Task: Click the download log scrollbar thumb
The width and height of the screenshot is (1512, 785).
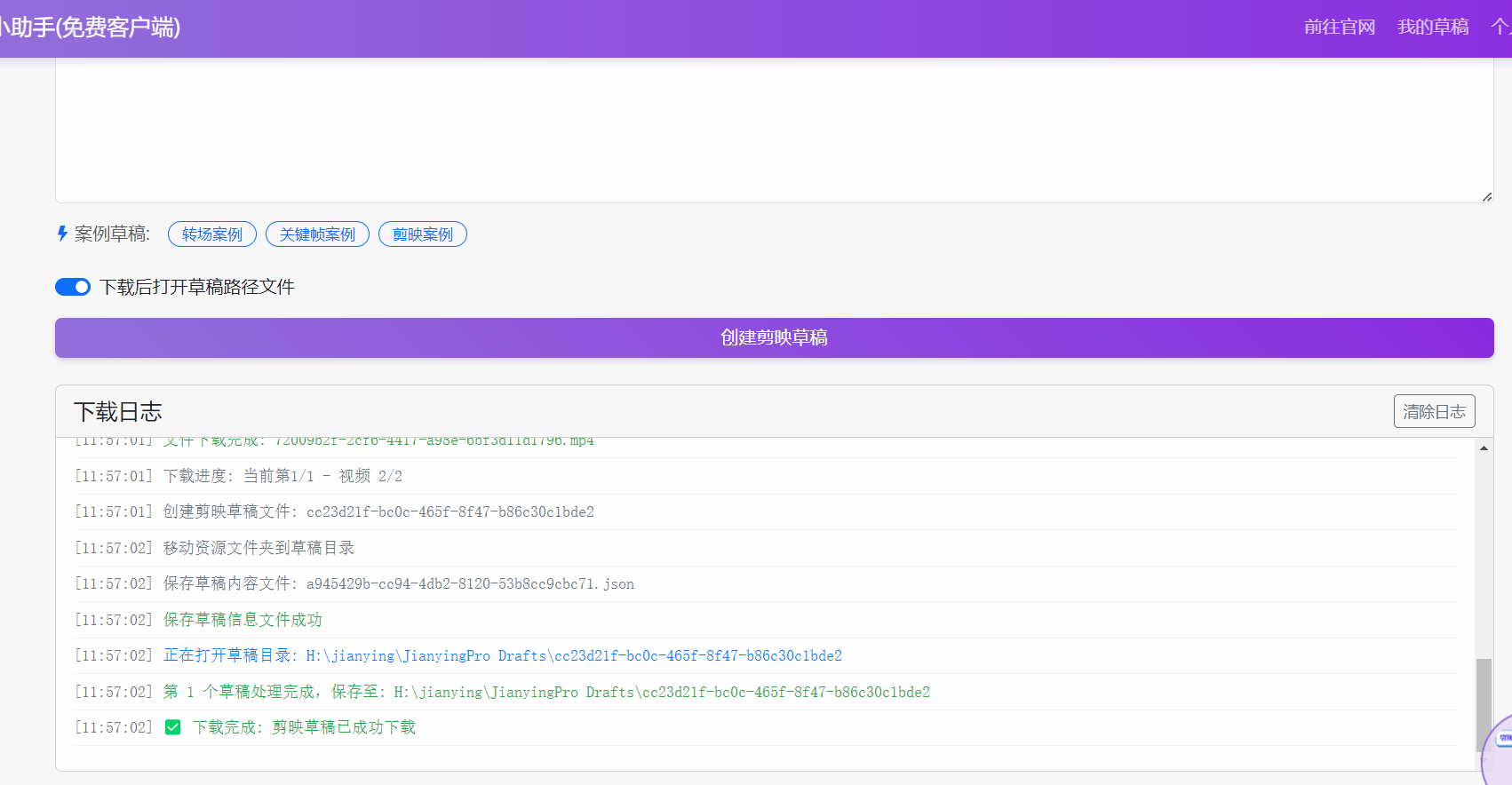Action: coord(1484,702)
